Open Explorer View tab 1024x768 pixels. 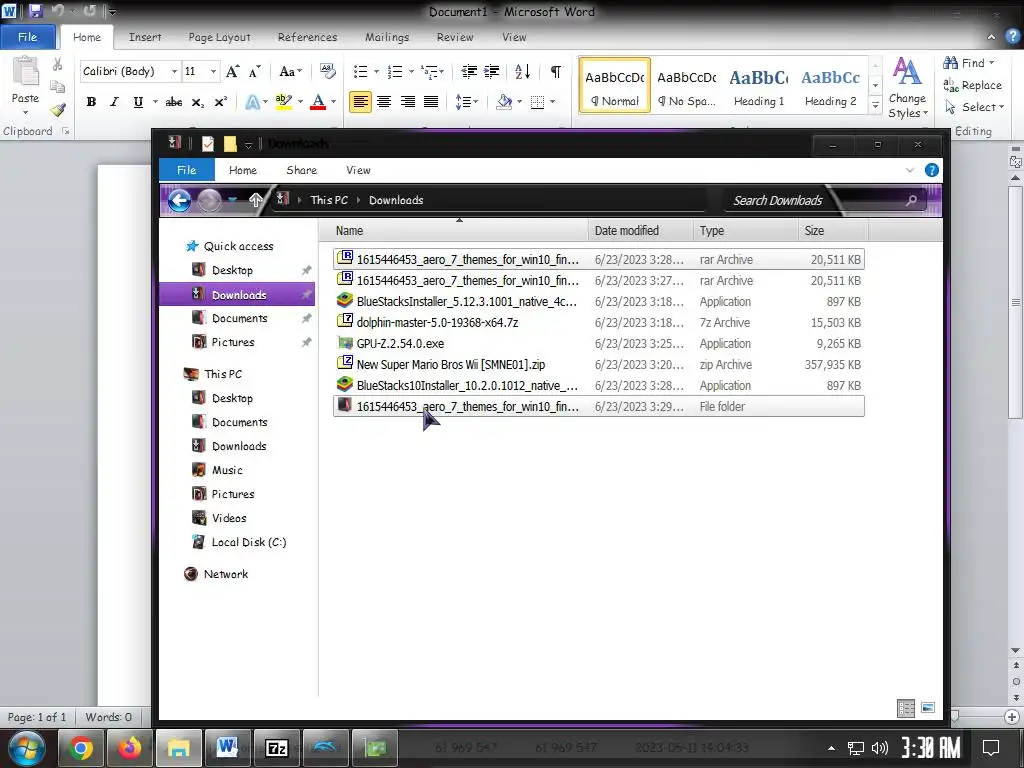tap(358, 170)
